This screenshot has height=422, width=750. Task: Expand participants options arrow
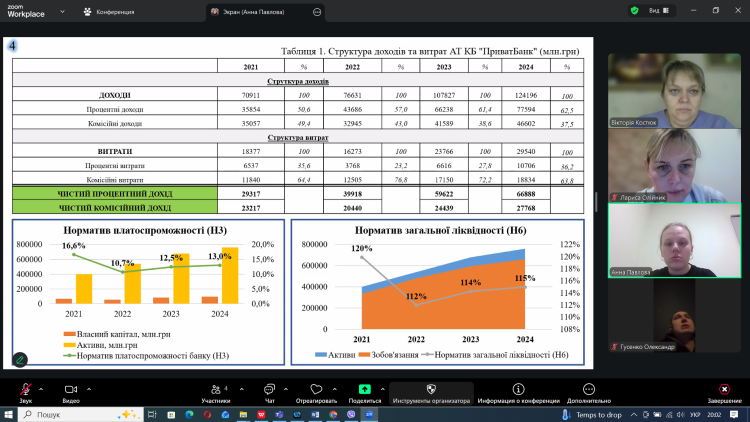click(242, 389)
